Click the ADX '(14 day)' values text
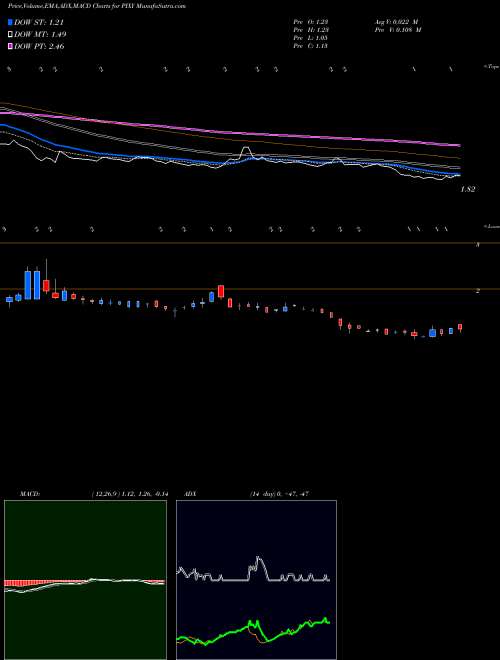 coord(280,494)
